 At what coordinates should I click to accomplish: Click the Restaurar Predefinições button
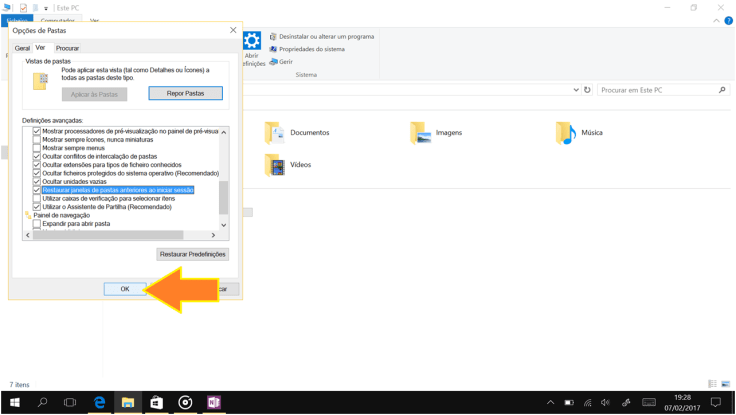[x=192, y=254]
